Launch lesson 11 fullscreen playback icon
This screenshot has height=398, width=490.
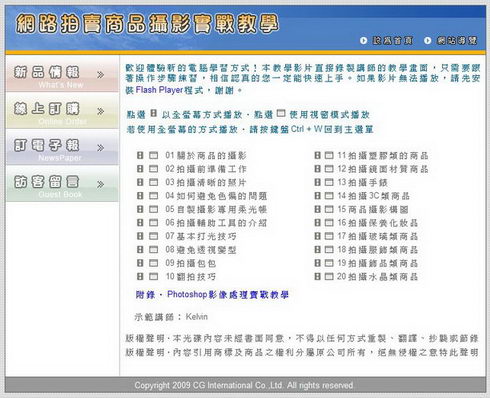click(318, 155)
